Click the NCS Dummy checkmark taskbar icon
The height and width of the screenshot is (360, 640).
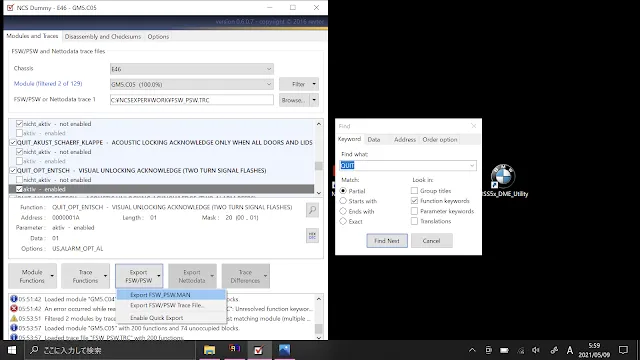[x=258, y=350]
